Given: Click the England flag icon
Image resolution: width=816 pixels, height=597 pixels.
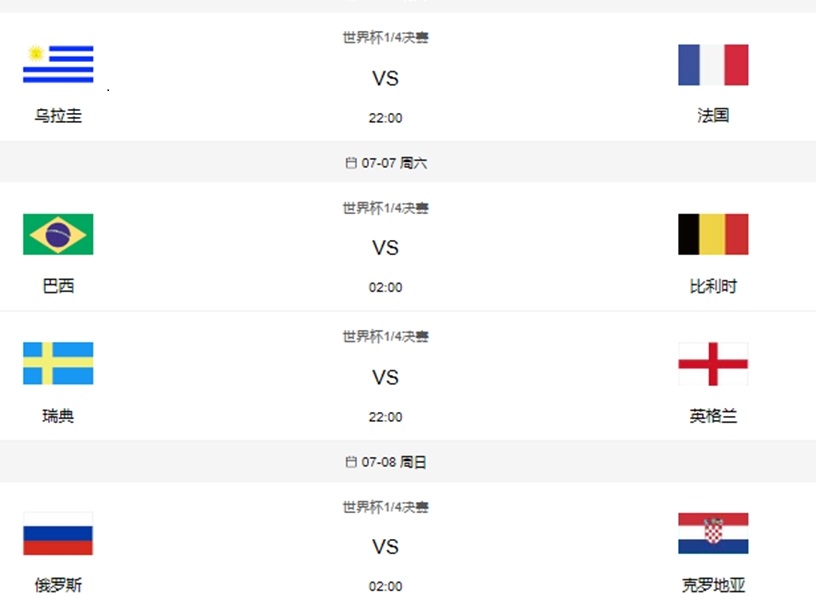Looking at the screenshot, I should pos(713,364).
